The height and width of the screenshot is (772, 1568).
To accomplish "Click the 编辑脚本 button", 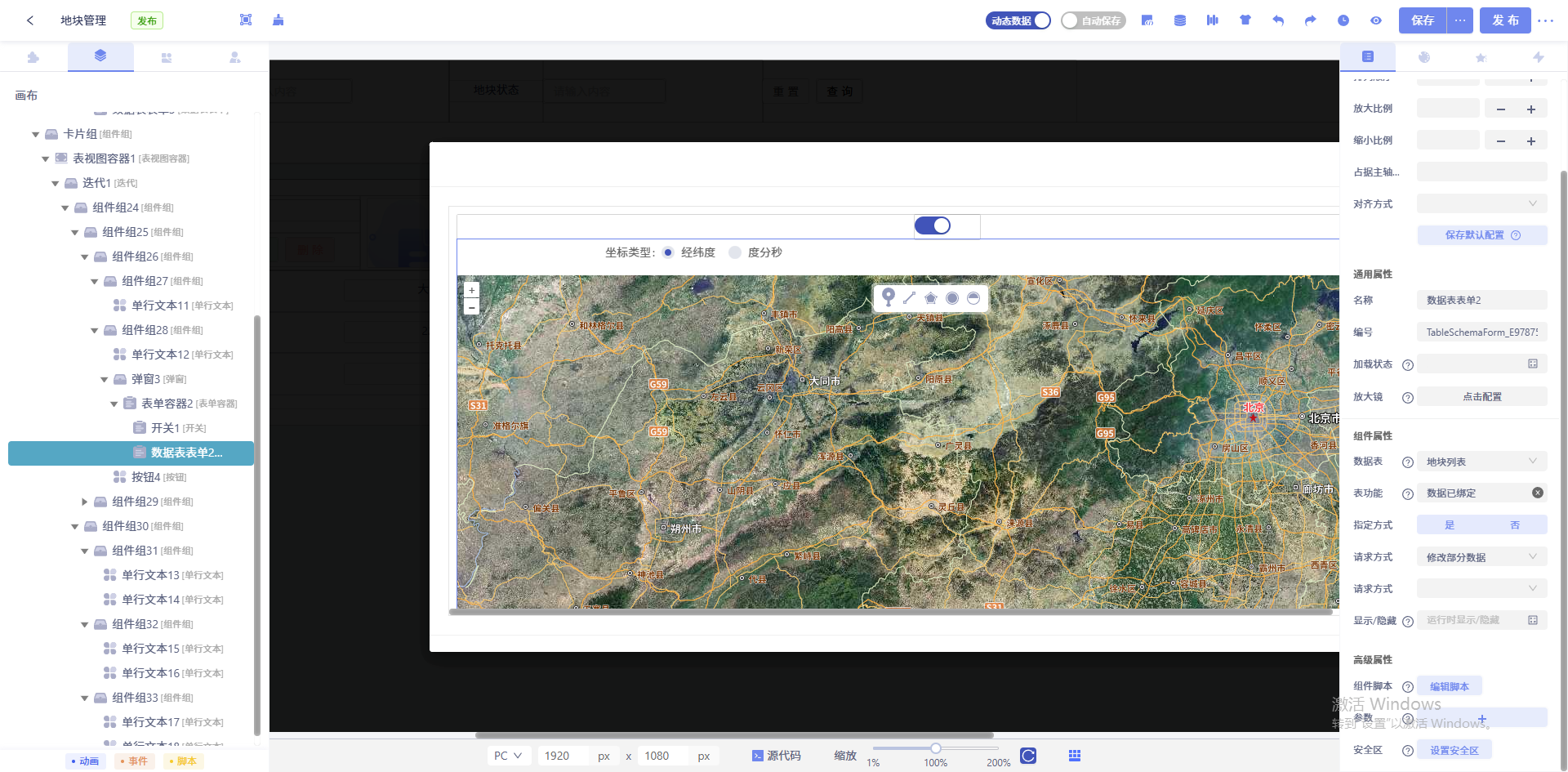I will coord(1449,686).
